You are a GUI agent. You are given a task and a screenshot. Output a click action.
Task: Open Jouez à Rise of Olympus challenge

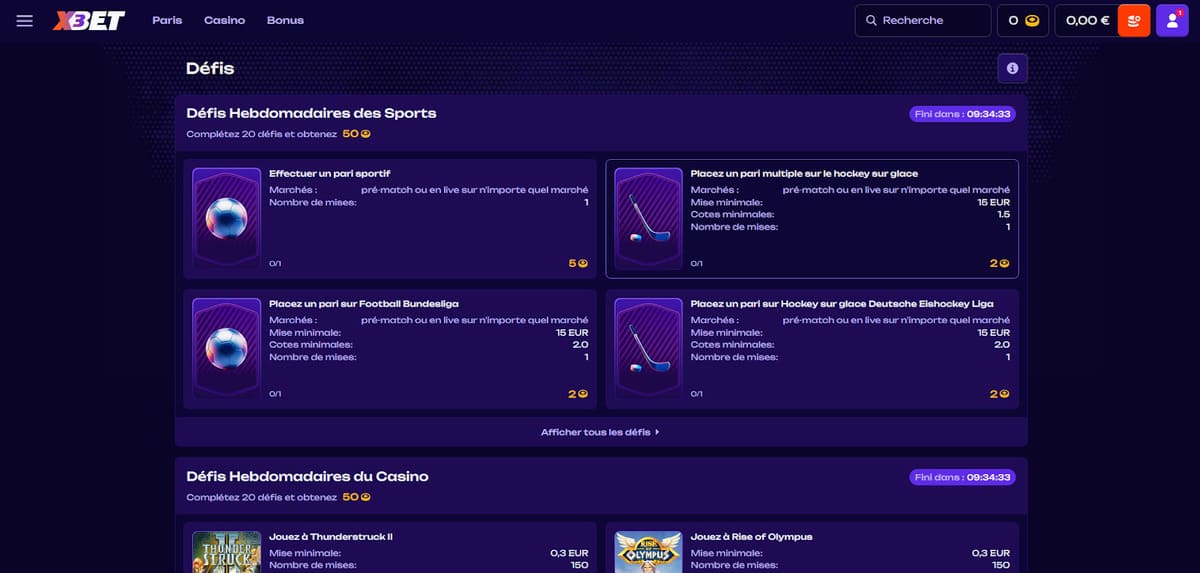812,547
